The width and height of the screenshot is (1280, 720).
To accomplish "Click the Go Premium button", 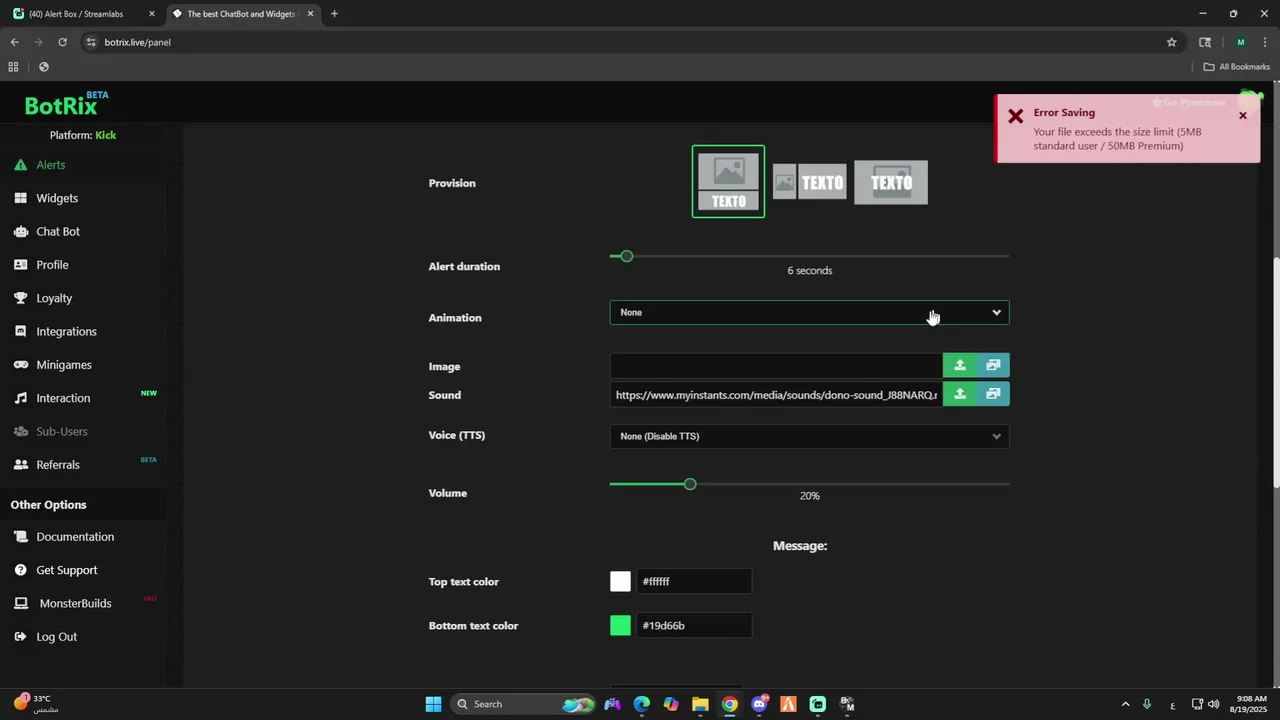I will (1188, 102).
